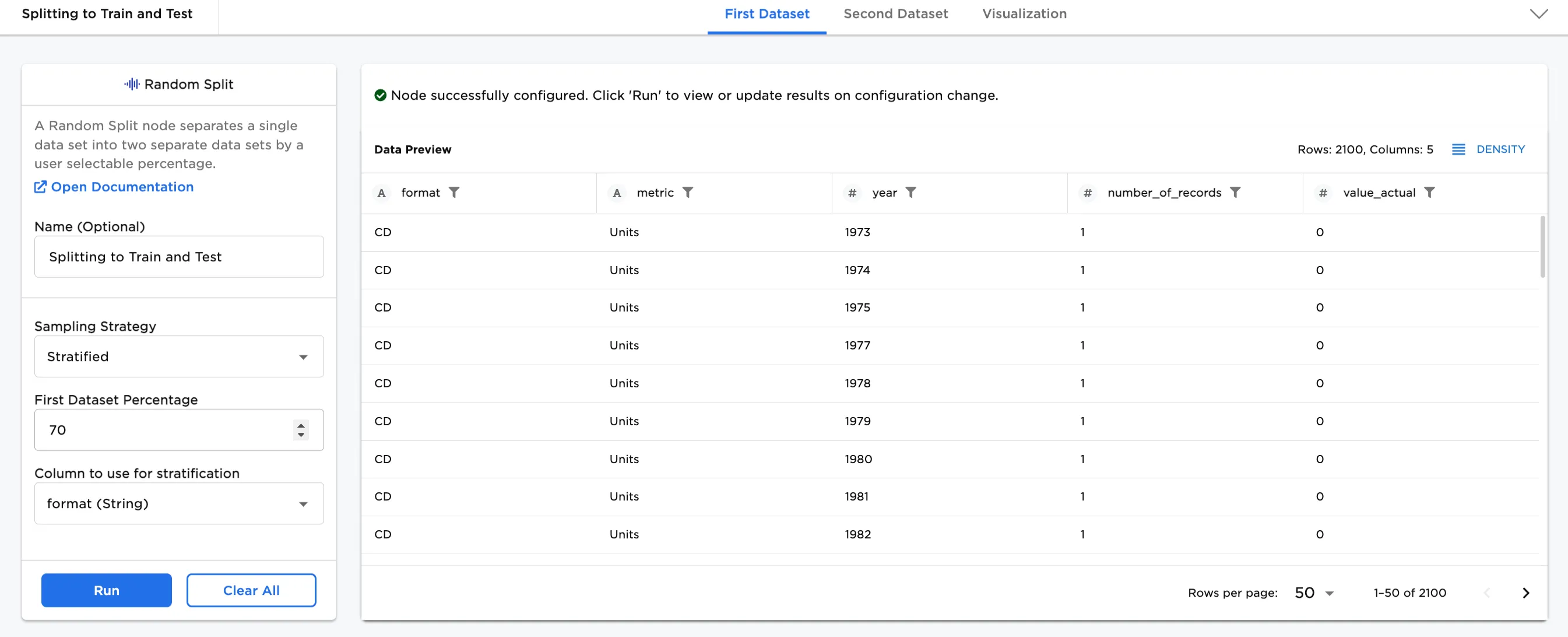Screen dimensions: 1568x637
Task: Click the string type icon next to format
Action: pos(382,193)
